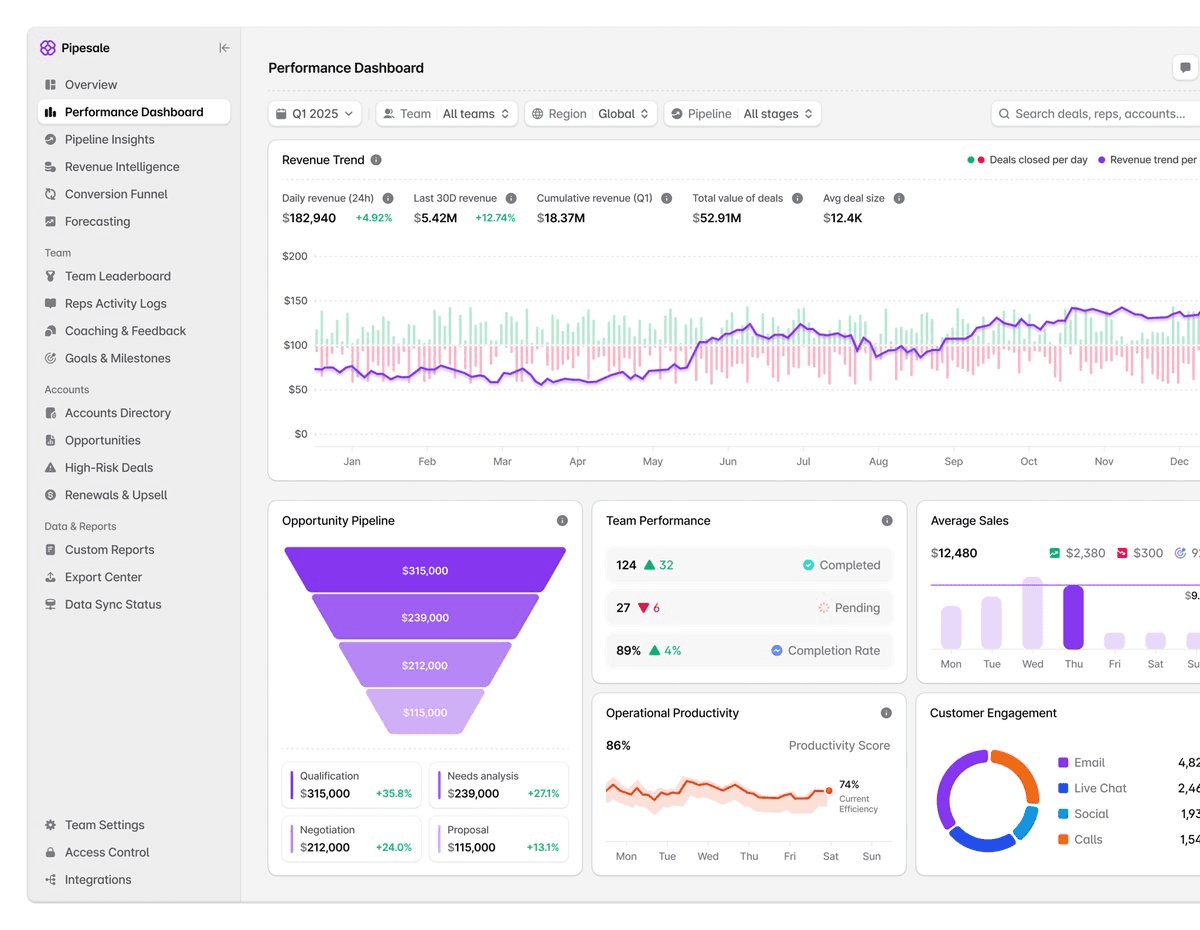Click the $2,380 green trend icon
Viewport: 1200px width, 930px height.
[1054, 553]
